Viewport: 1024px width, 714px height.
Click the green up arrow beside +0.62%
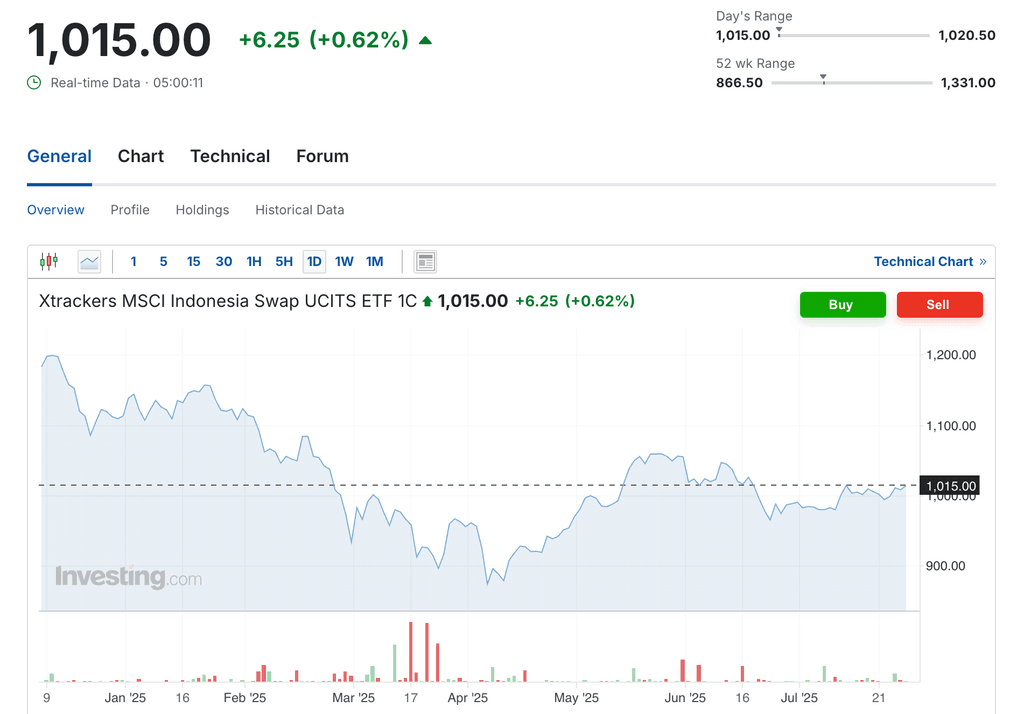click(426, 39)
